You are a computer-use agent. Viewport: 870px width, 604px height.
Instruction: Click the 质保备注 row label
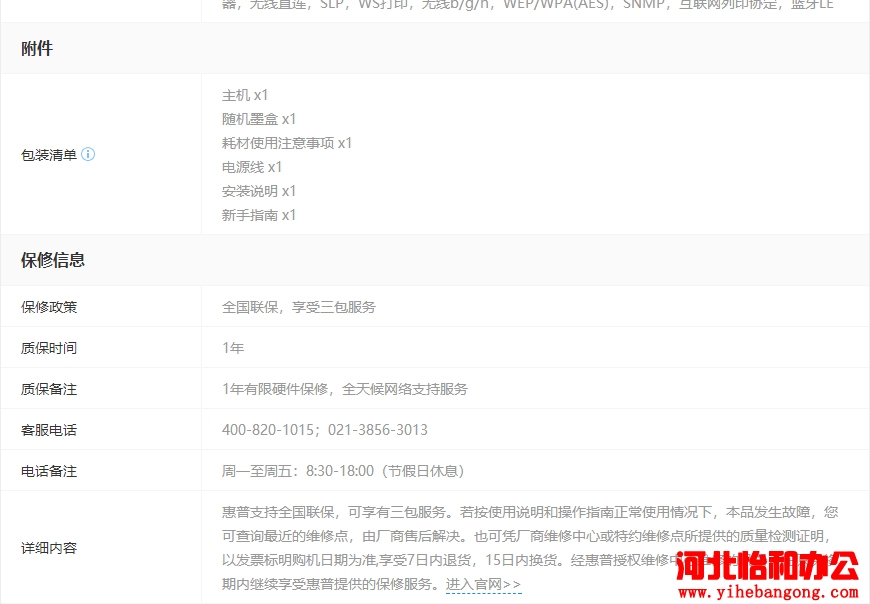[49, 389]
